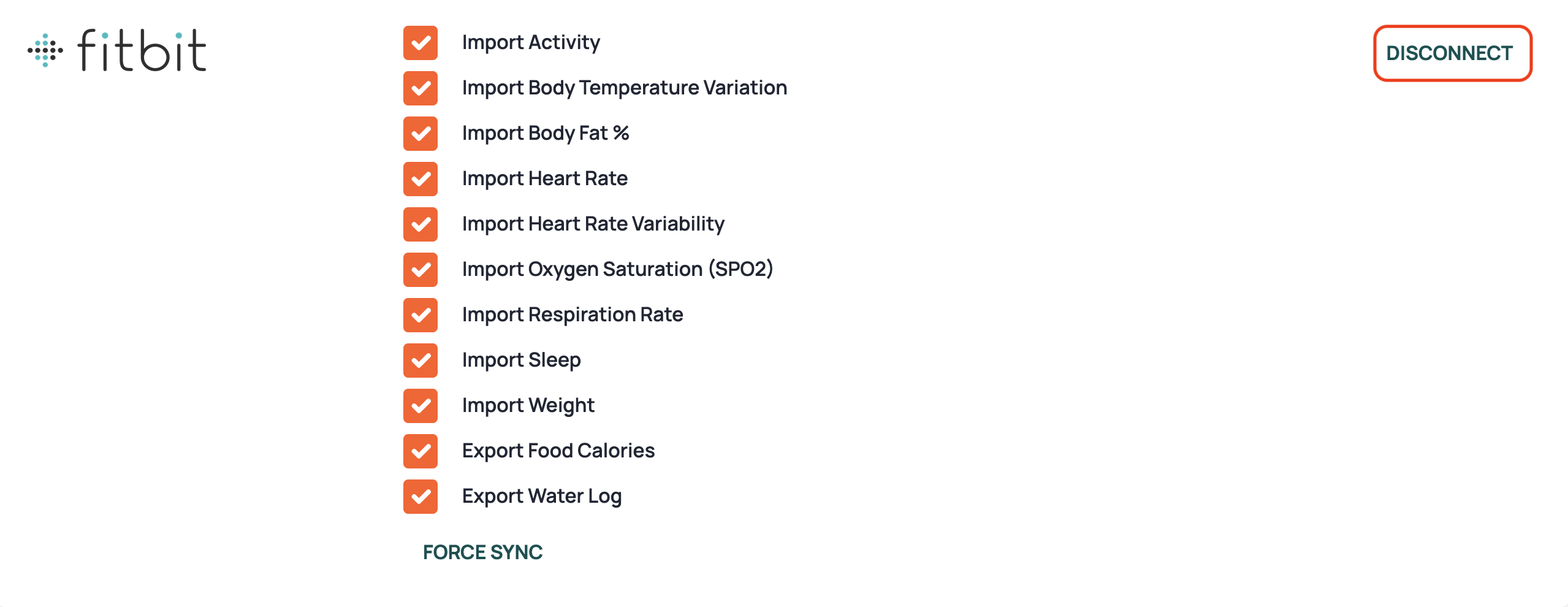Uncheck the Import Sleep checkbox

click(x=421, y=361)
